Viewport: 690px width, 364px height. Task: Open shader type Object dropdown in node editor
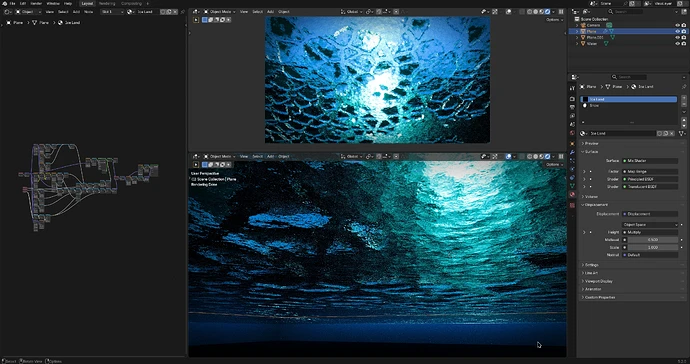click(x=29, y=12)
